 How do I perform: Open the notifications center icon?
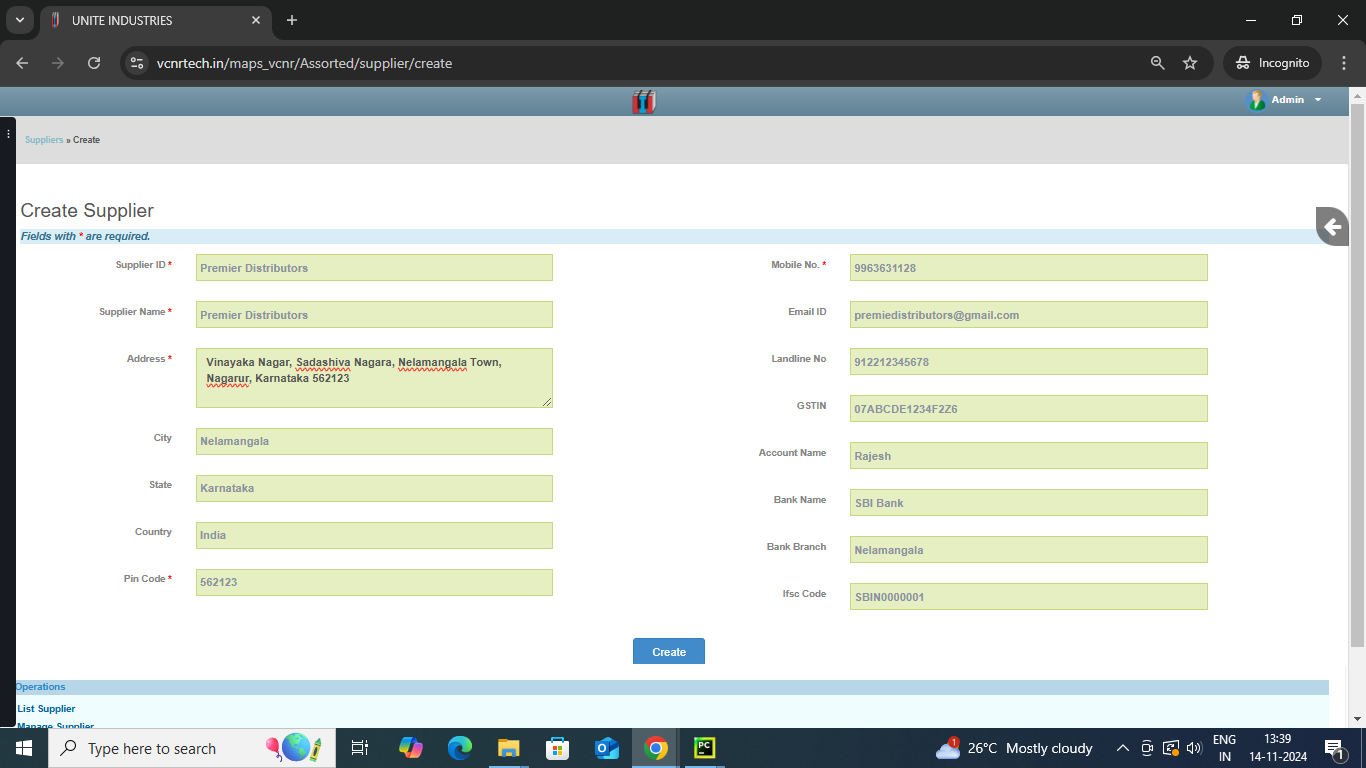pos(1333,748)
